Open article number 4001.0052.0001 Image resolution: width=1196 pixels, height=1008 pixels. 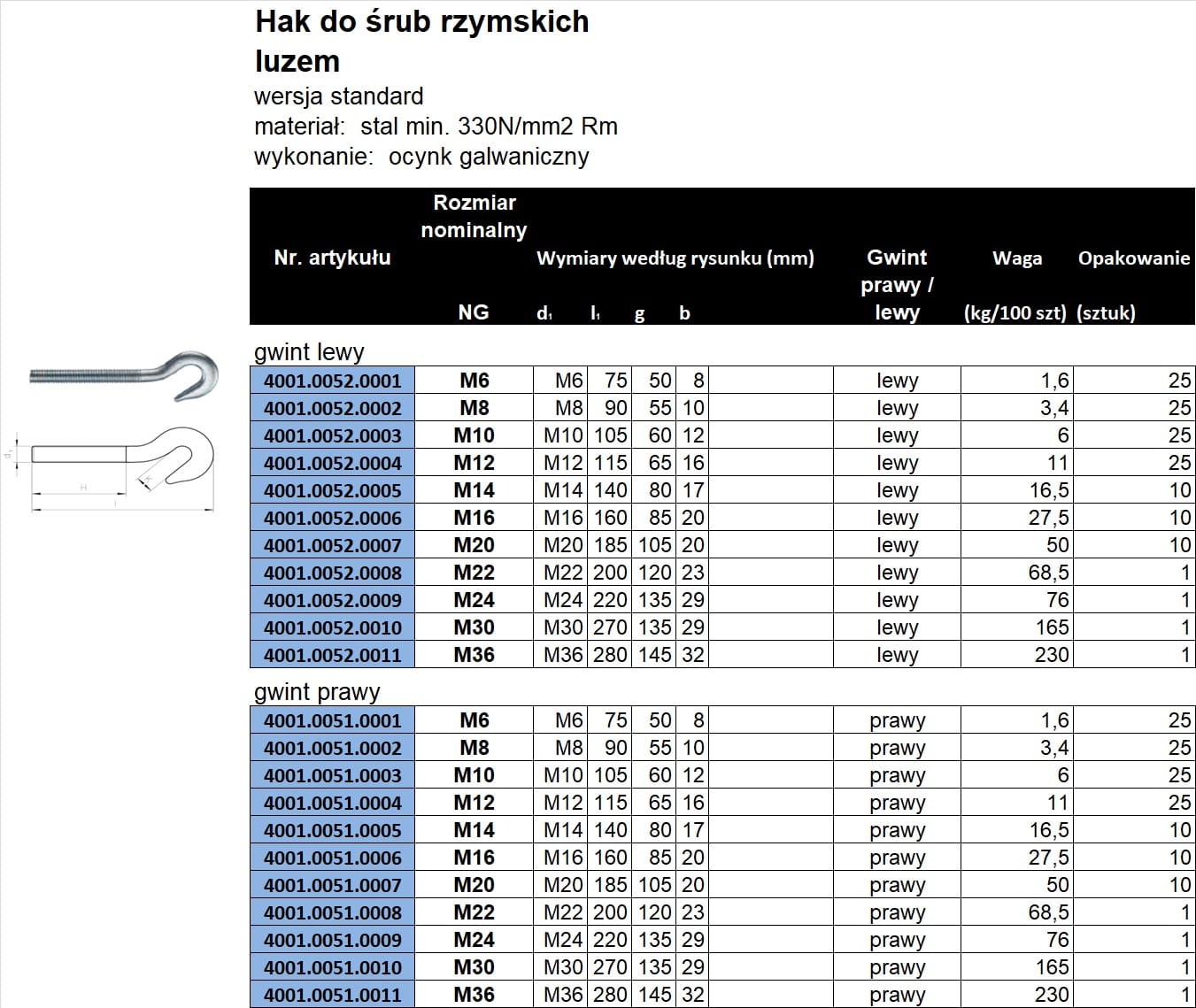coord(332,381)
